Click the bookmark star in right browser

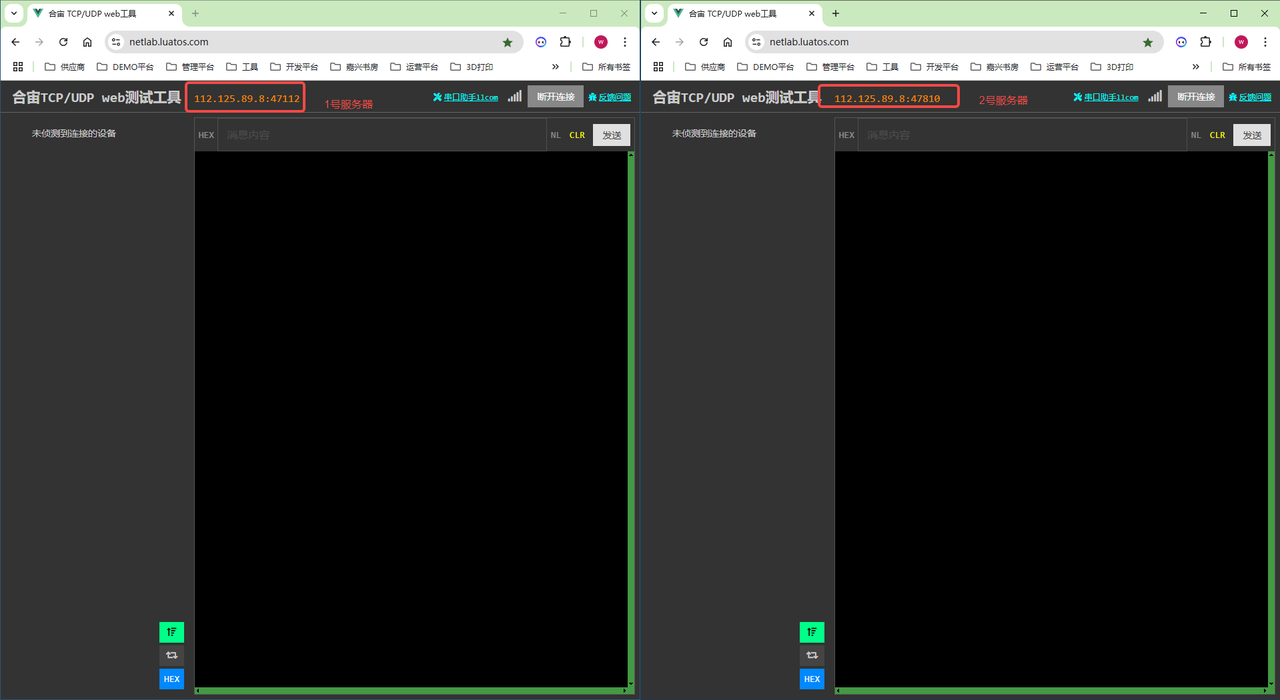[1147, 42]
